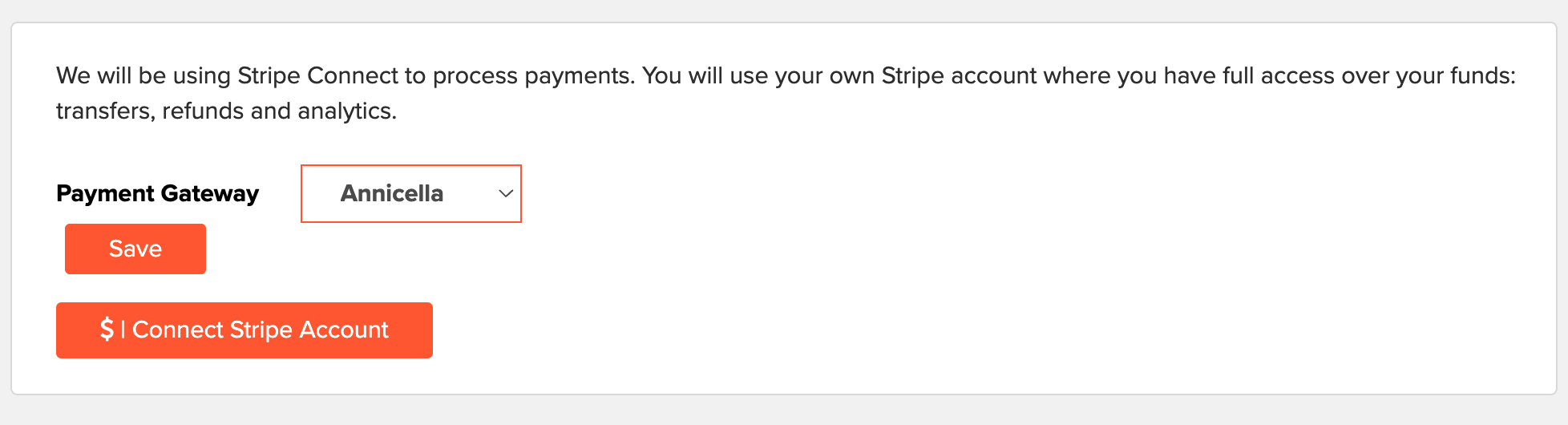Expand the gateway list showing Annicella
Viewport: 1568px width, 425px height.
click(411, 193)
